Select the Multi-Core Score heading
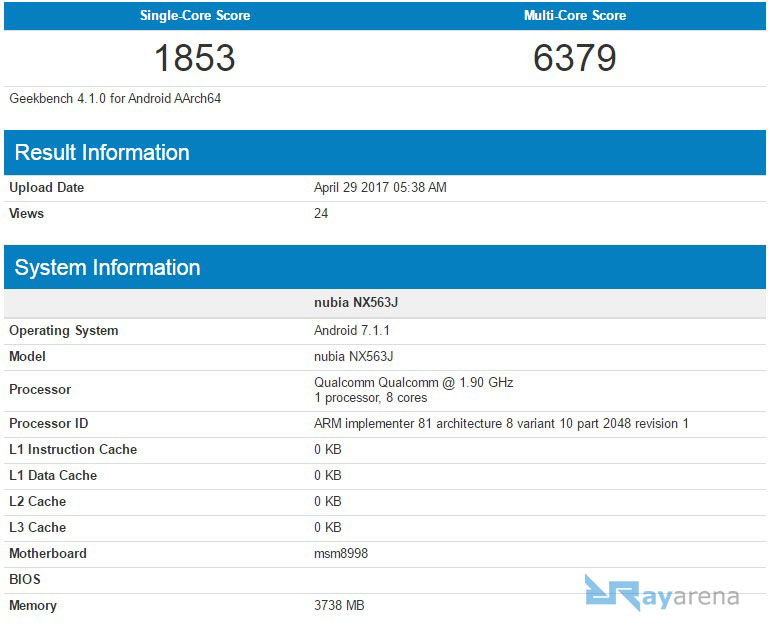 click(575, 16)
